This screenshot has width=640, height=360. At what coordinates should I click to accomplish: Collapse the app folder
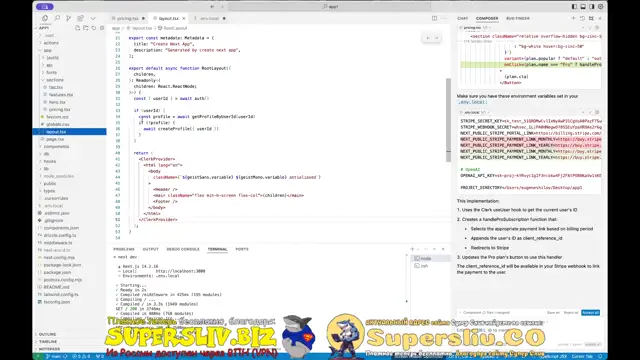click(x=48, y=50)
